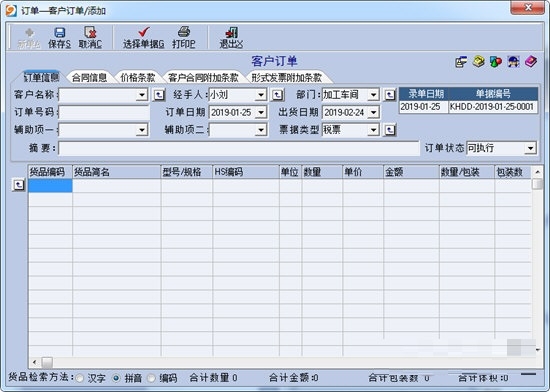Print the order with 打印P

tap(183, 38)
